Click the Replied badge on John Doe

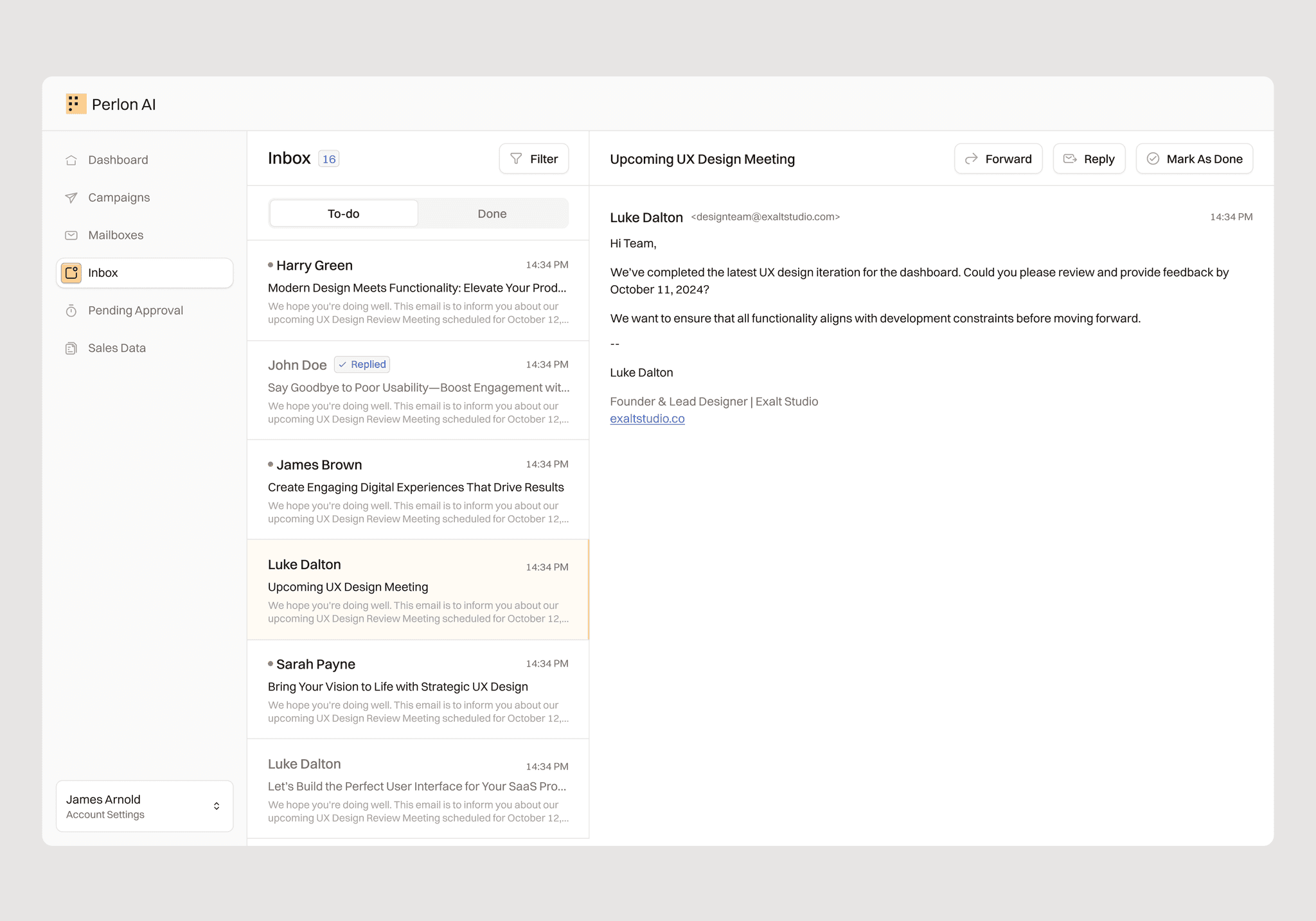(362, 365)
